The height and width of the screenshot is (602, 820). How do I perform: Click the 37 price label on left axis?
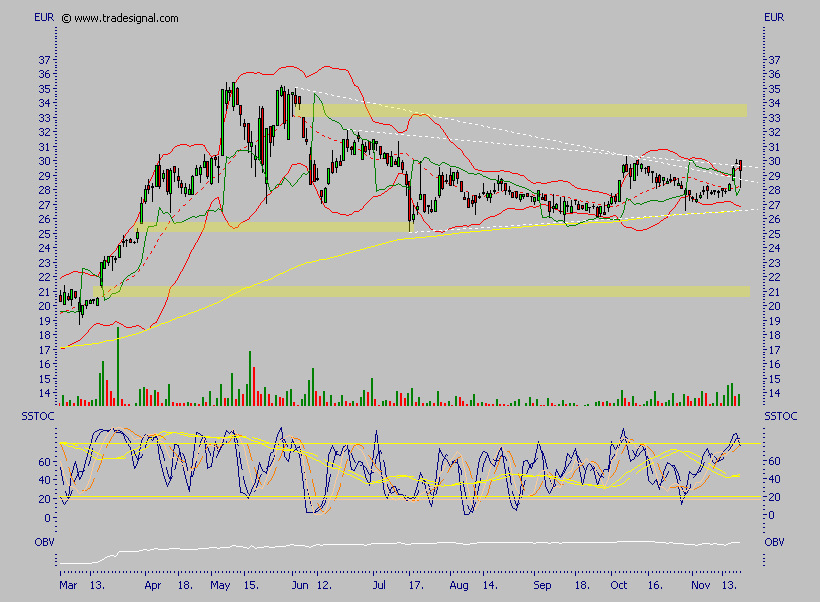[x=45, y=60]
